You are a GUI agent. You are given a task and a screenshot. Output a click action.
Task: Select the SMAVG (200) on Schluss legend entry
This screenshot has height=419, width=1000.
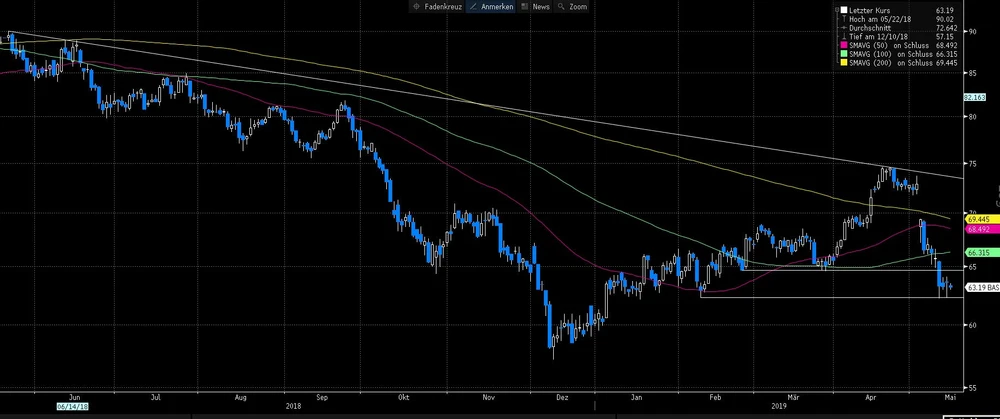point(894,63)
